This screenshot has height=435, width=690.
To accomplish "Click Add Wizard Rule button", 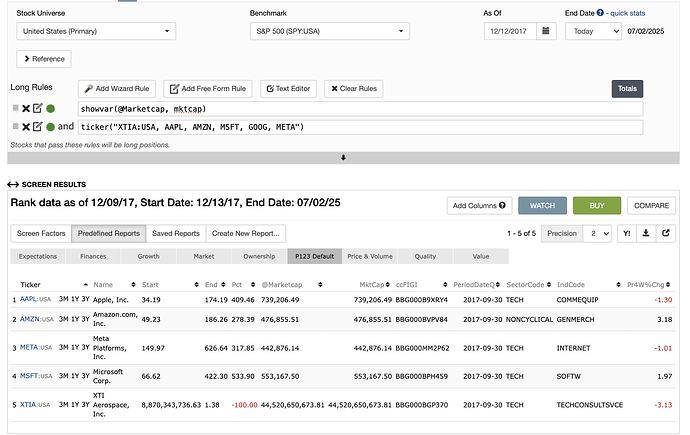I will point(117,89).
